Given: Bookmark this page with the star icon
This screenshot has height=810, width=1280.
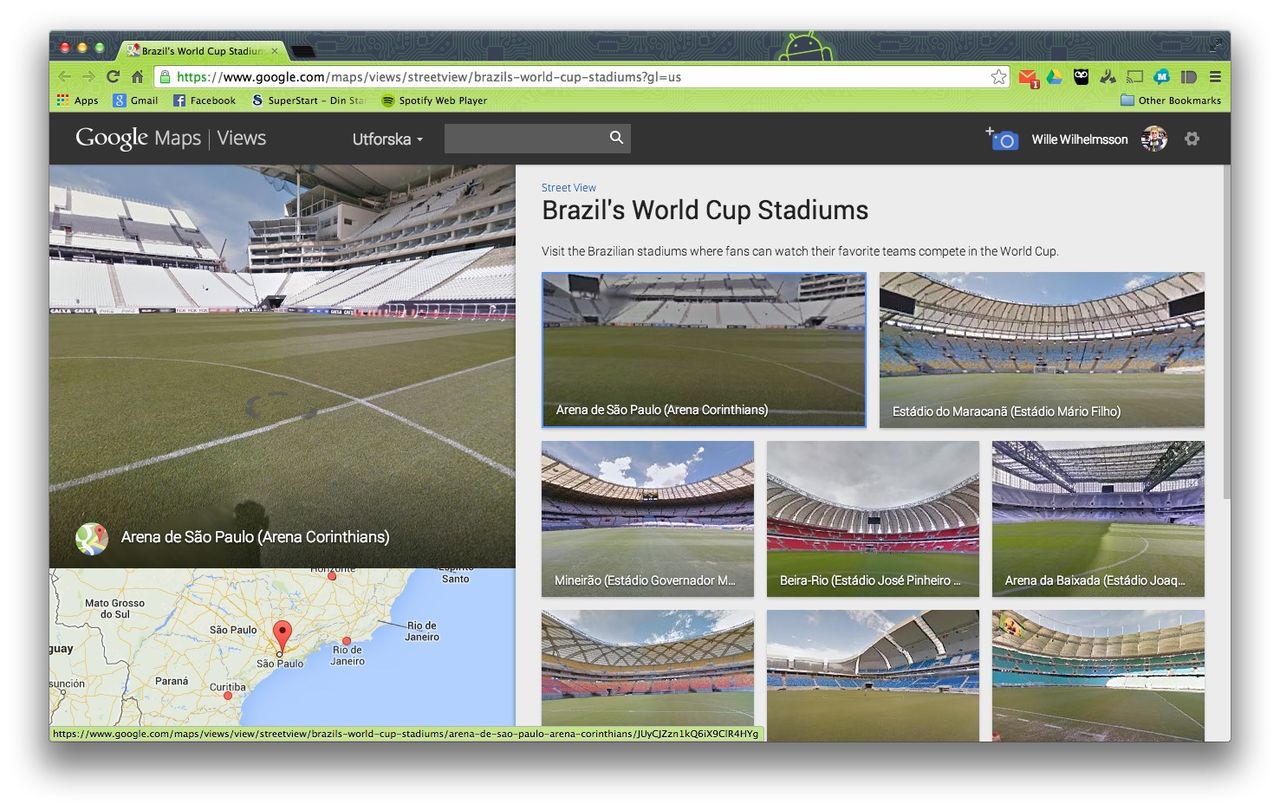Looking at the screenshot, I should [998, 77].
